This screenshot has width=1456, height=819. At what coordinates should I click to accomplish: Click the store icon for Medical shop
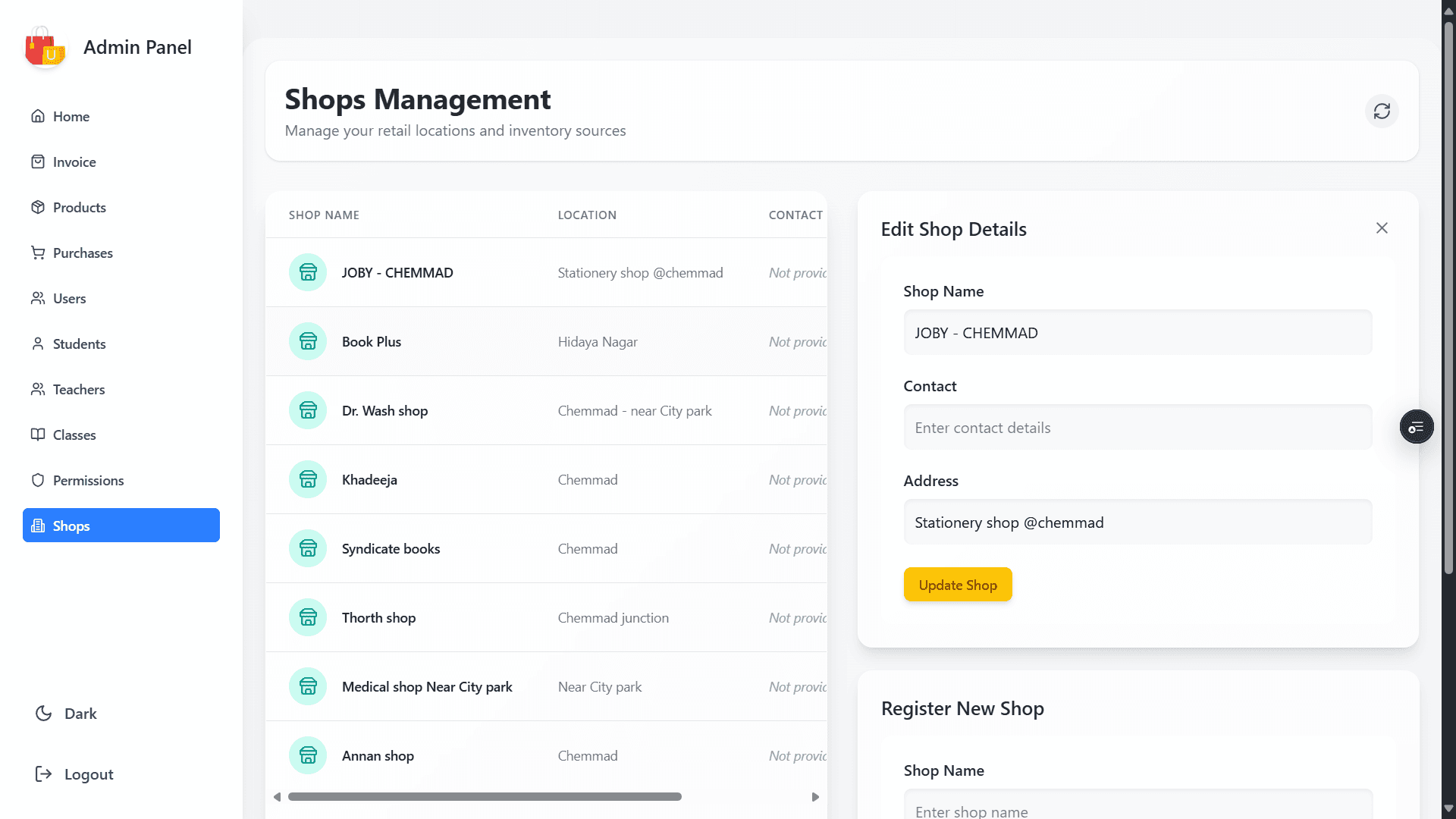pyautogui.click(x=308, y=686)
